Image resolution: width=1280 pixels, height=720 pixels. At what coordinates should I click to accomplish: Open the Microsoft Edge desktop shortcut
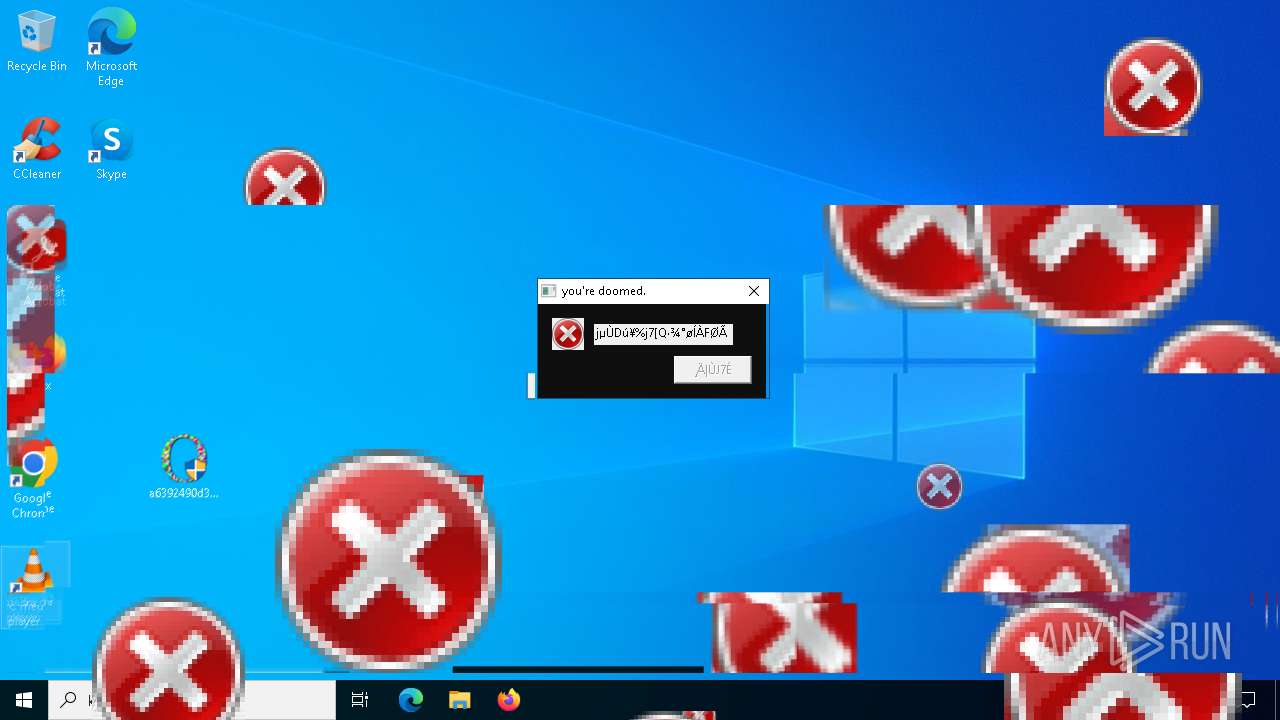pyautogui.click(x=111, y=46)
